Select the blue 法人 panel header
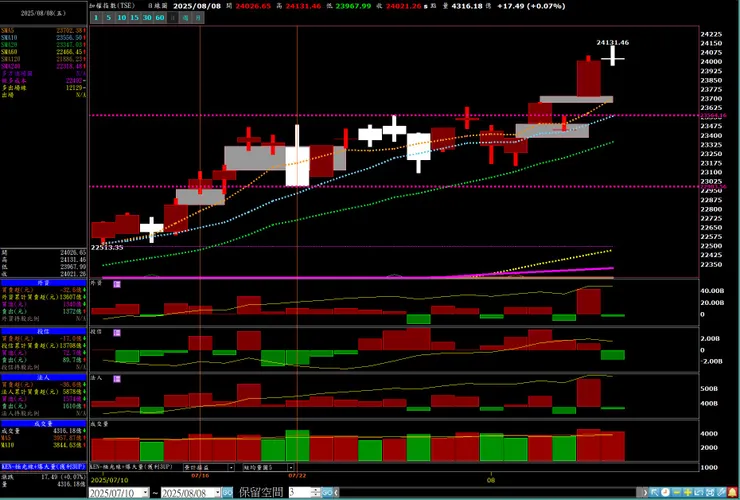Screen dimensions: 740x500 click(43, 377)
